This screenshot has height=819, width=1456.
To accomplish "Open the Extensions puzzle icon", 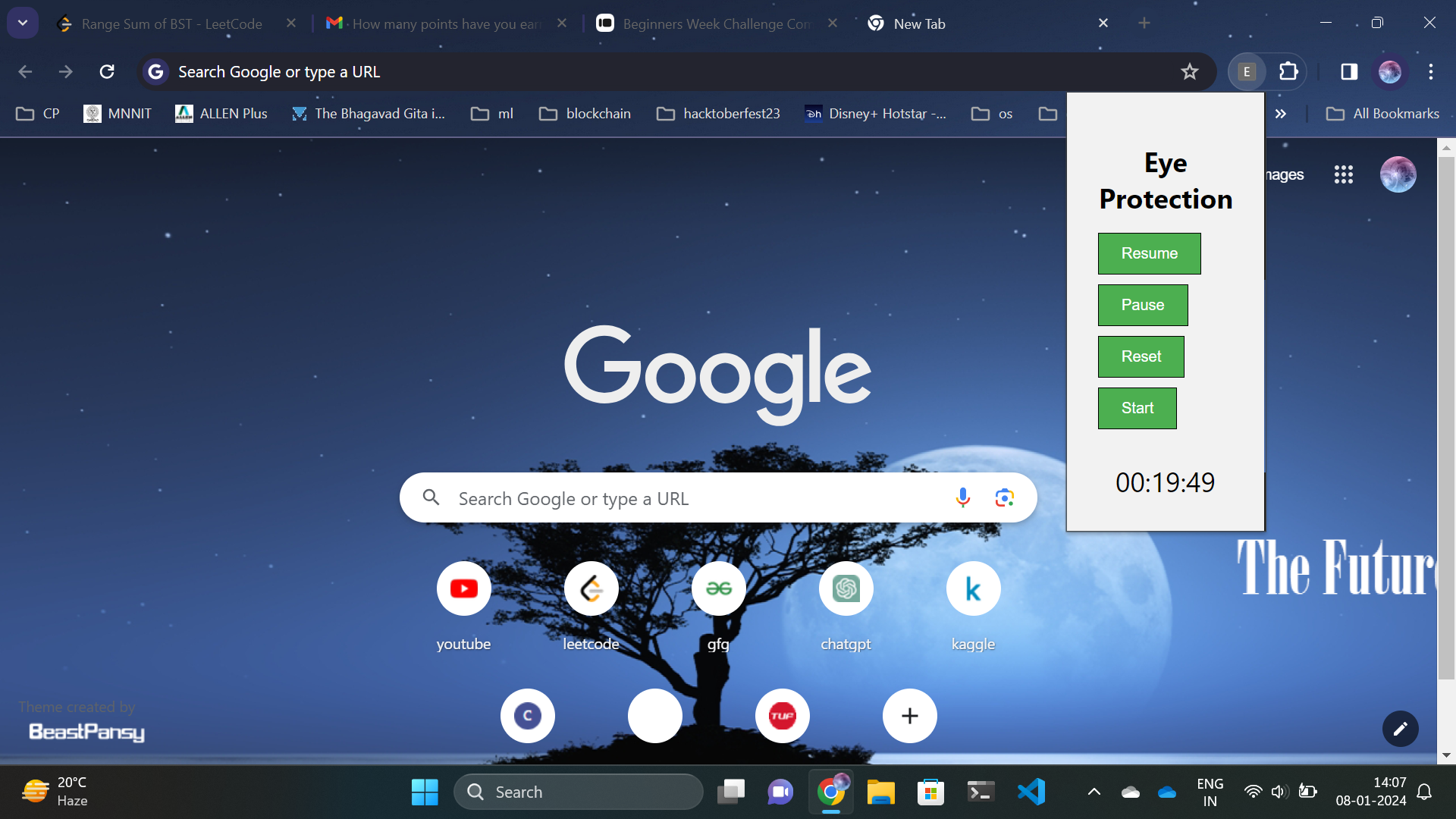I will (1288, 72).
